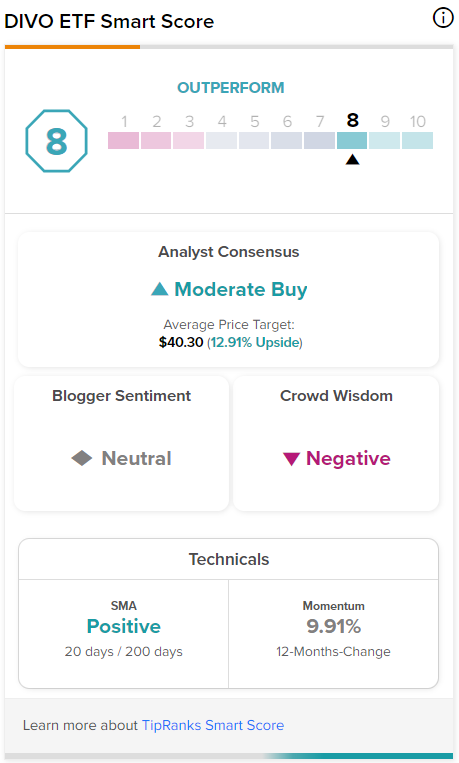Select the octagon Smart Score 8 badge
Viewport: 459px width, 763px height.
(56, 141)
